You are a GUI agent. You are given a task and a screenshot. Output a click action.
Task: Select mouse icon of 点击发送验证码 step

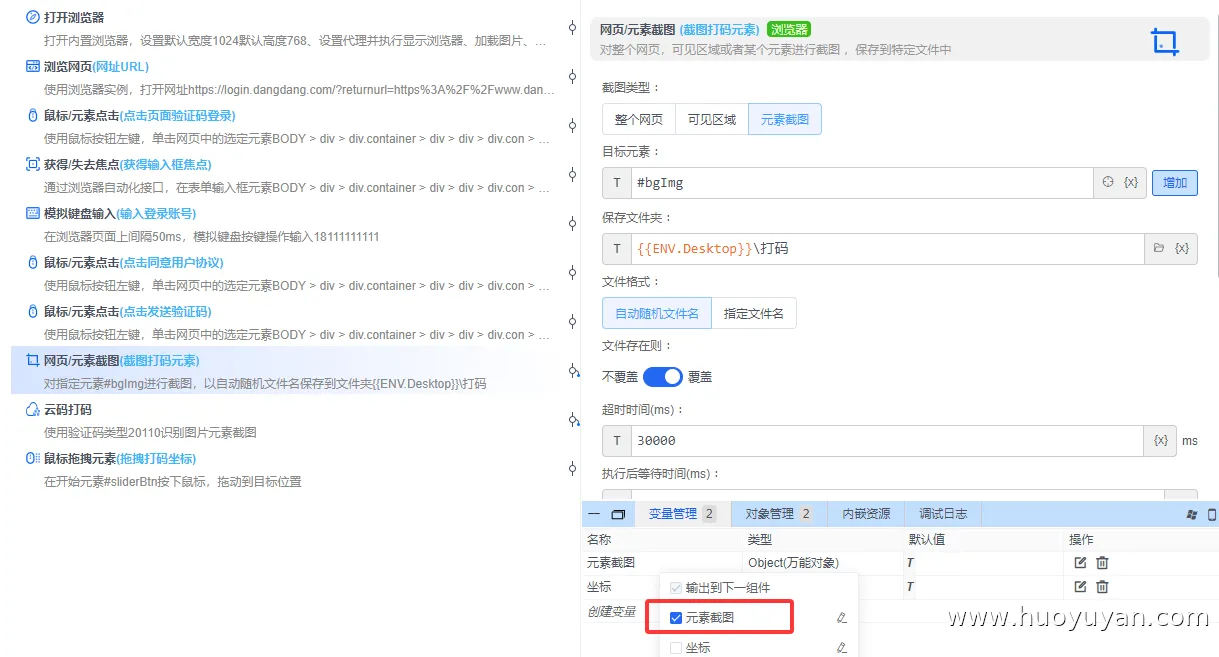[x=33, y=311]
